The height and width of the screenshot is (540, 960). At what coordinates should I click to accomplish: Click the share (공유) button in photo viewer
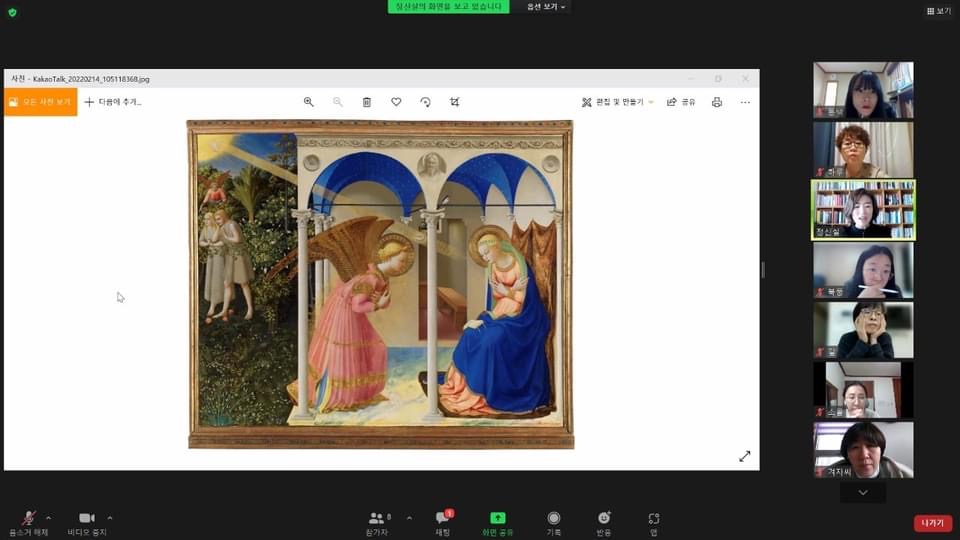coord(681,102)
